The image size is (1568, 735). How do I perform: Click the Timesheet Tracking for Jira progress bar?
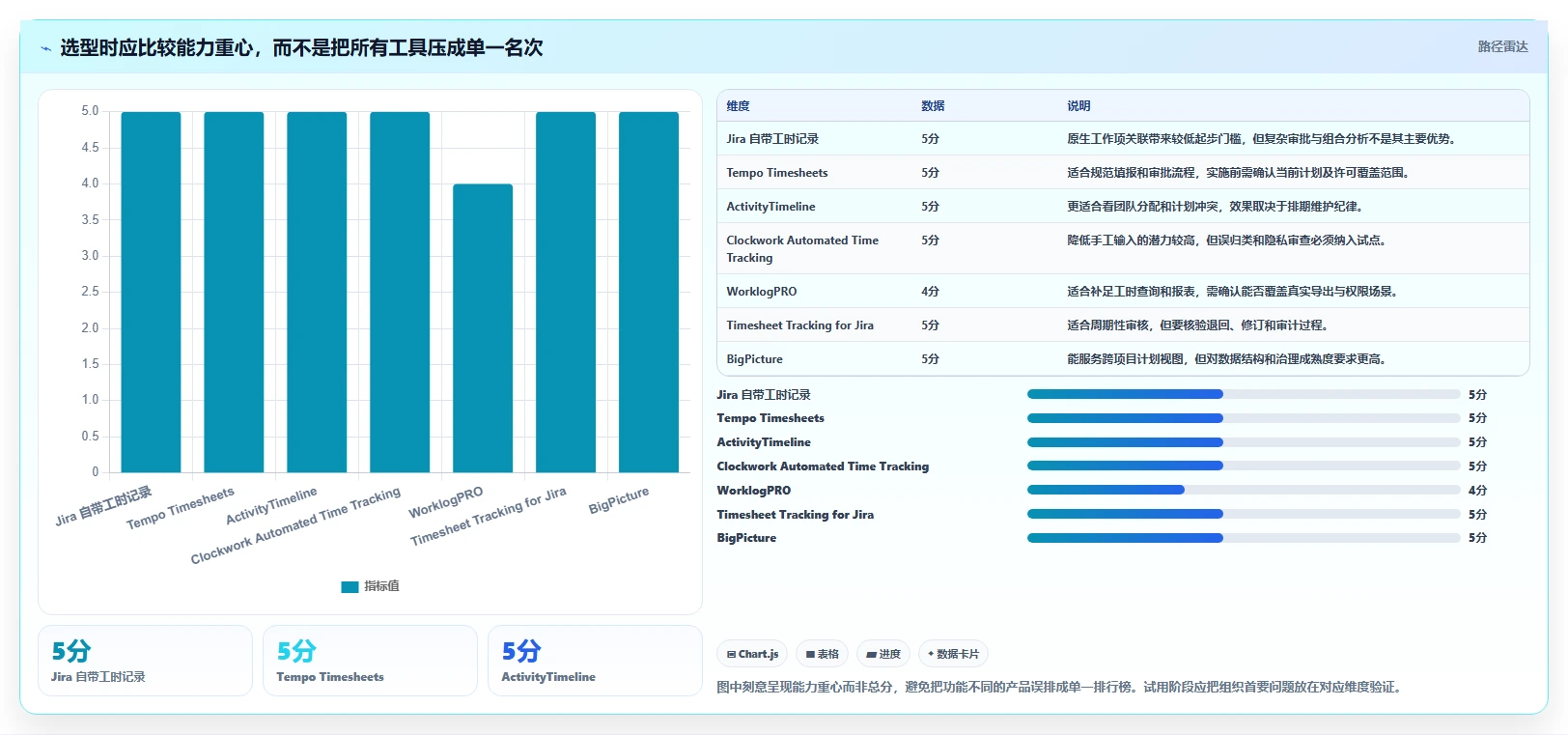click(x=1244, y=514)
